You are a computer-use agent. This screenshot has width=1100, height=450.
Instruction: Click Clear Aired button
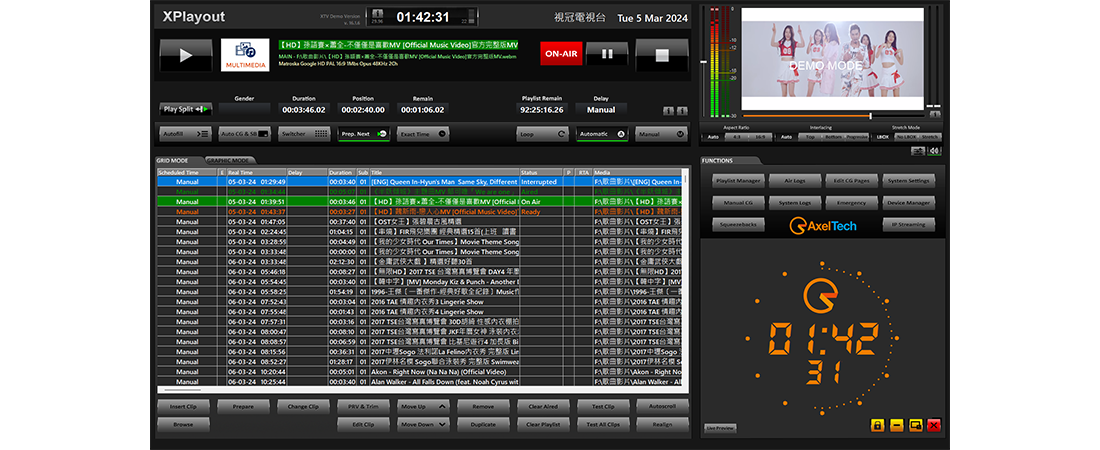pos(543,406)
